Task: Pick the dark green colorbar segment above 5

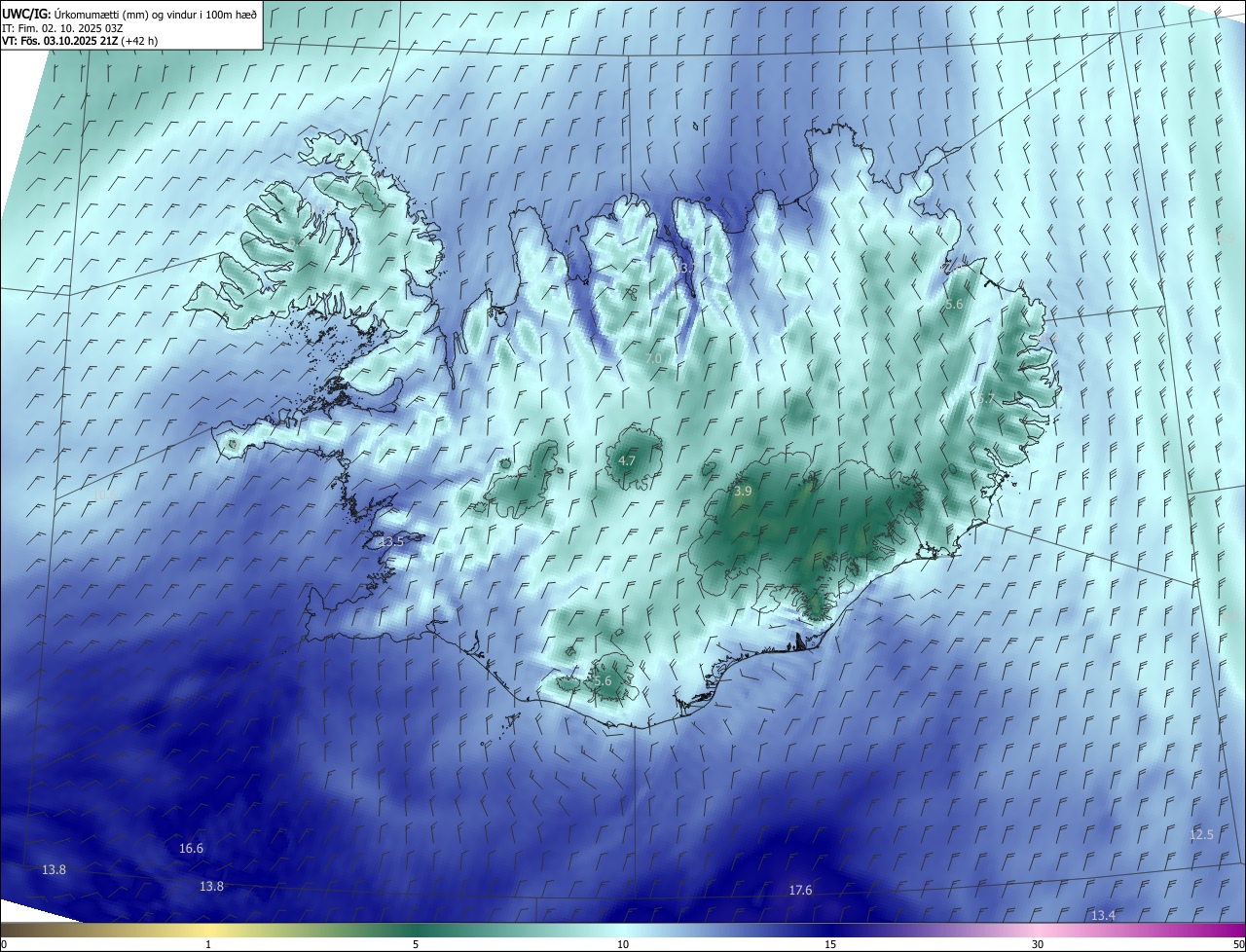Action: tap(416, 930)
